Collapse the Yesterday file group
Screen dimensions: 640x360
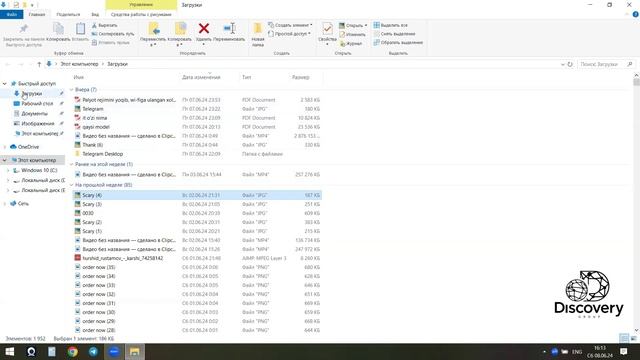coord(71,89)
